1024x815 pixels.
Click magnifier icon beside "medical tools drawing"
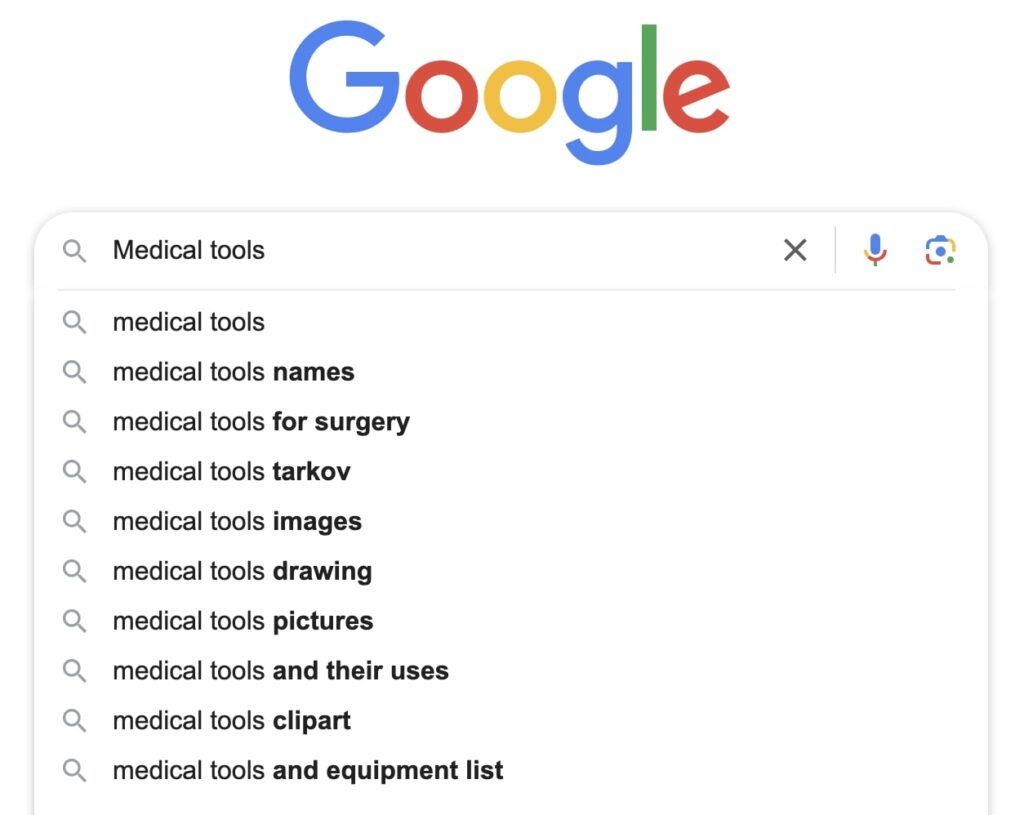[x=75, y=571]
